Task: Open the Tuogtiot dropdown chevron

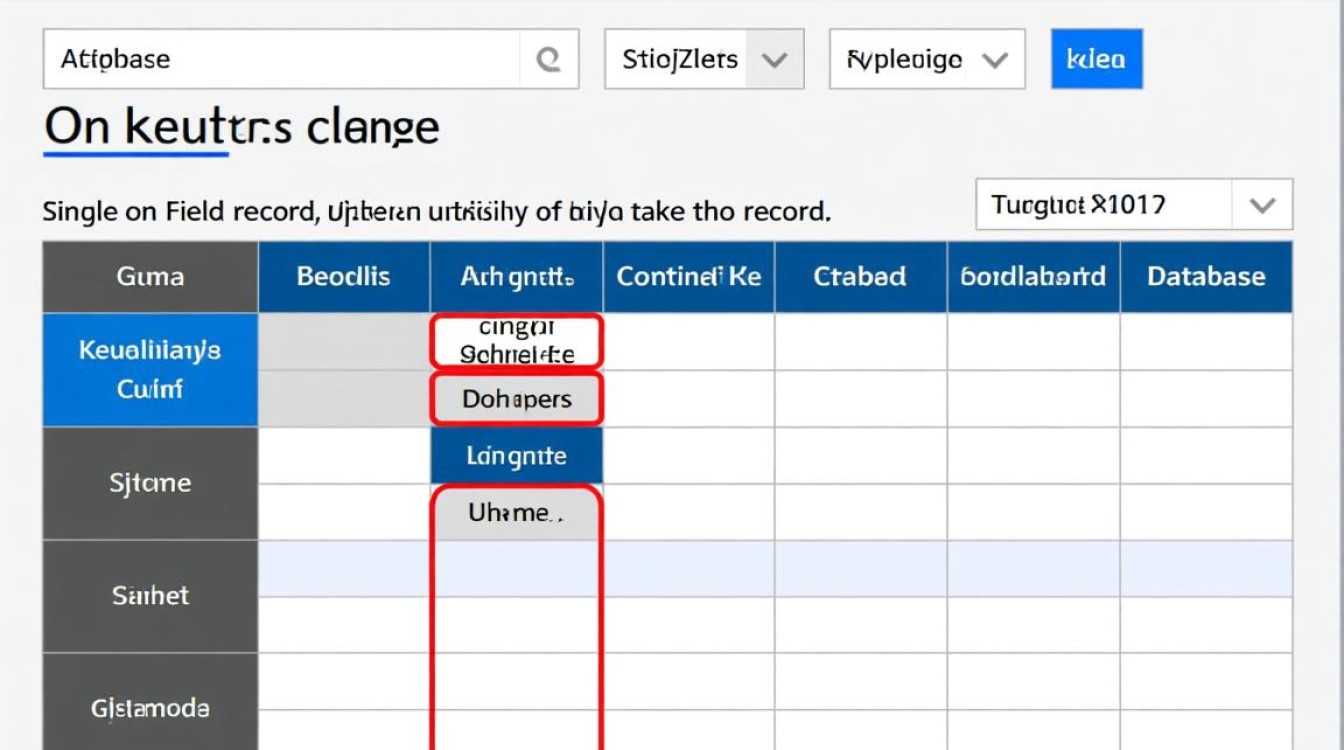Action: [1262, 205]
